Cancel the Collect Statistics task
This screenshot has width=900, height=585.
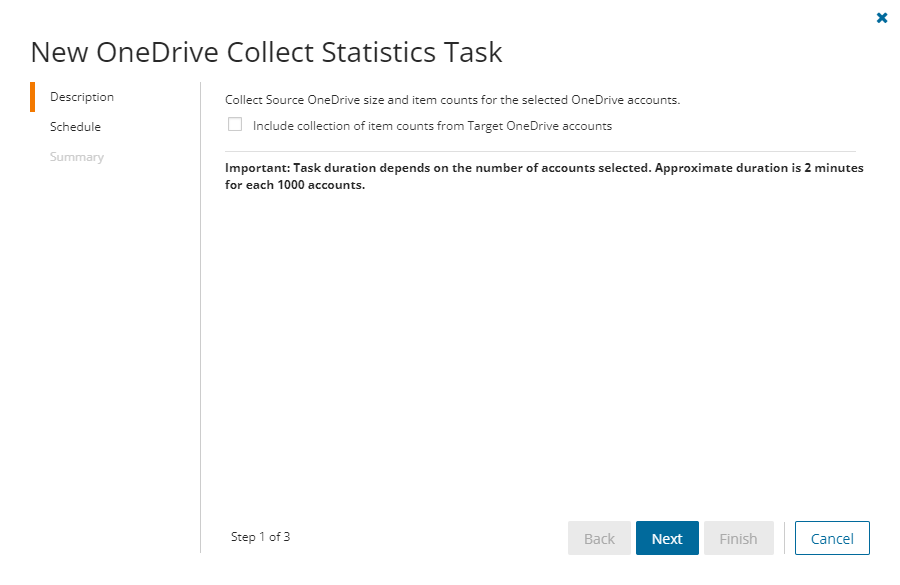[x=832, y=538]
